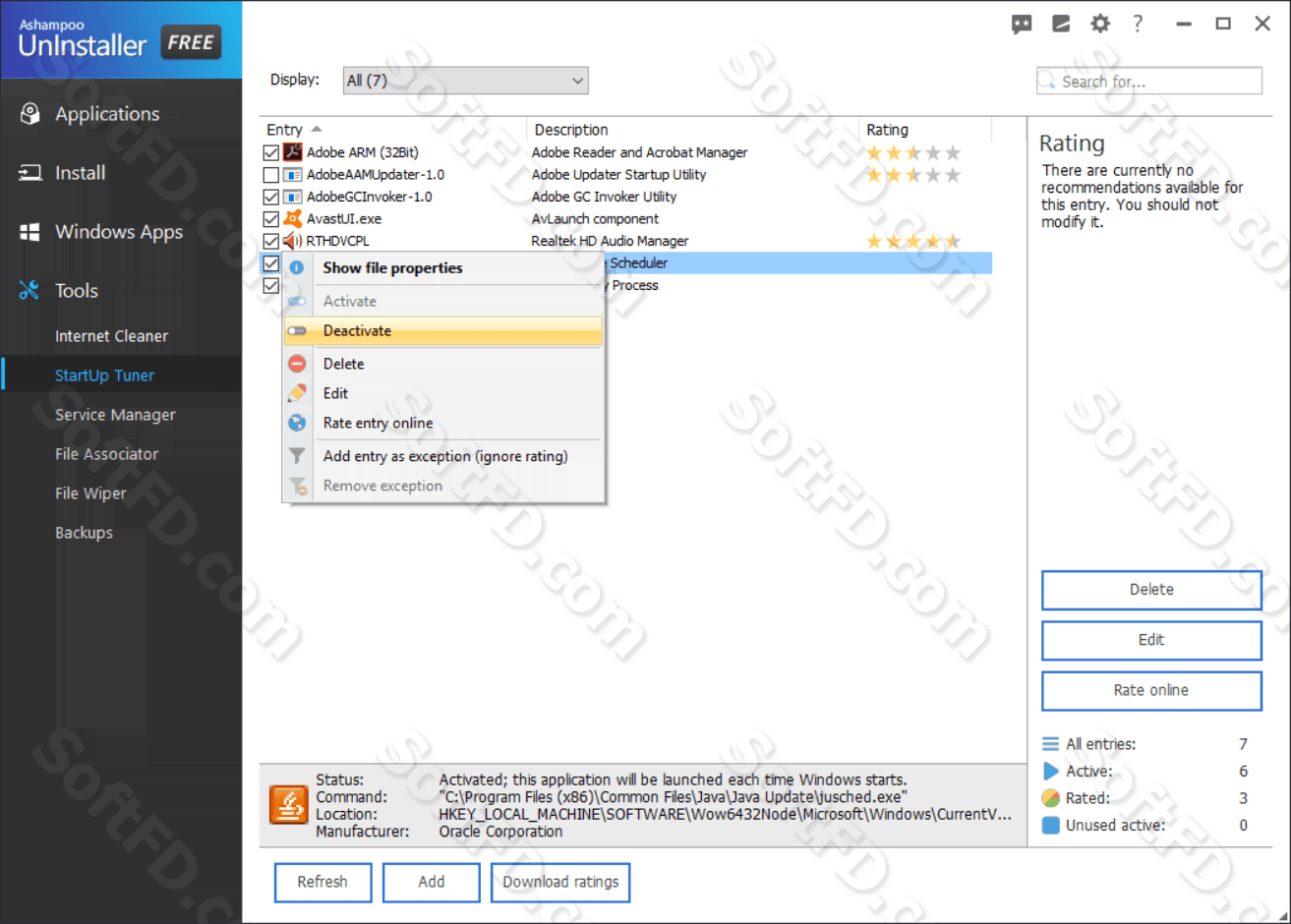Toggle checkbox of the last entry row
The image size is (1291, 924).
click(x=270, y=285)
